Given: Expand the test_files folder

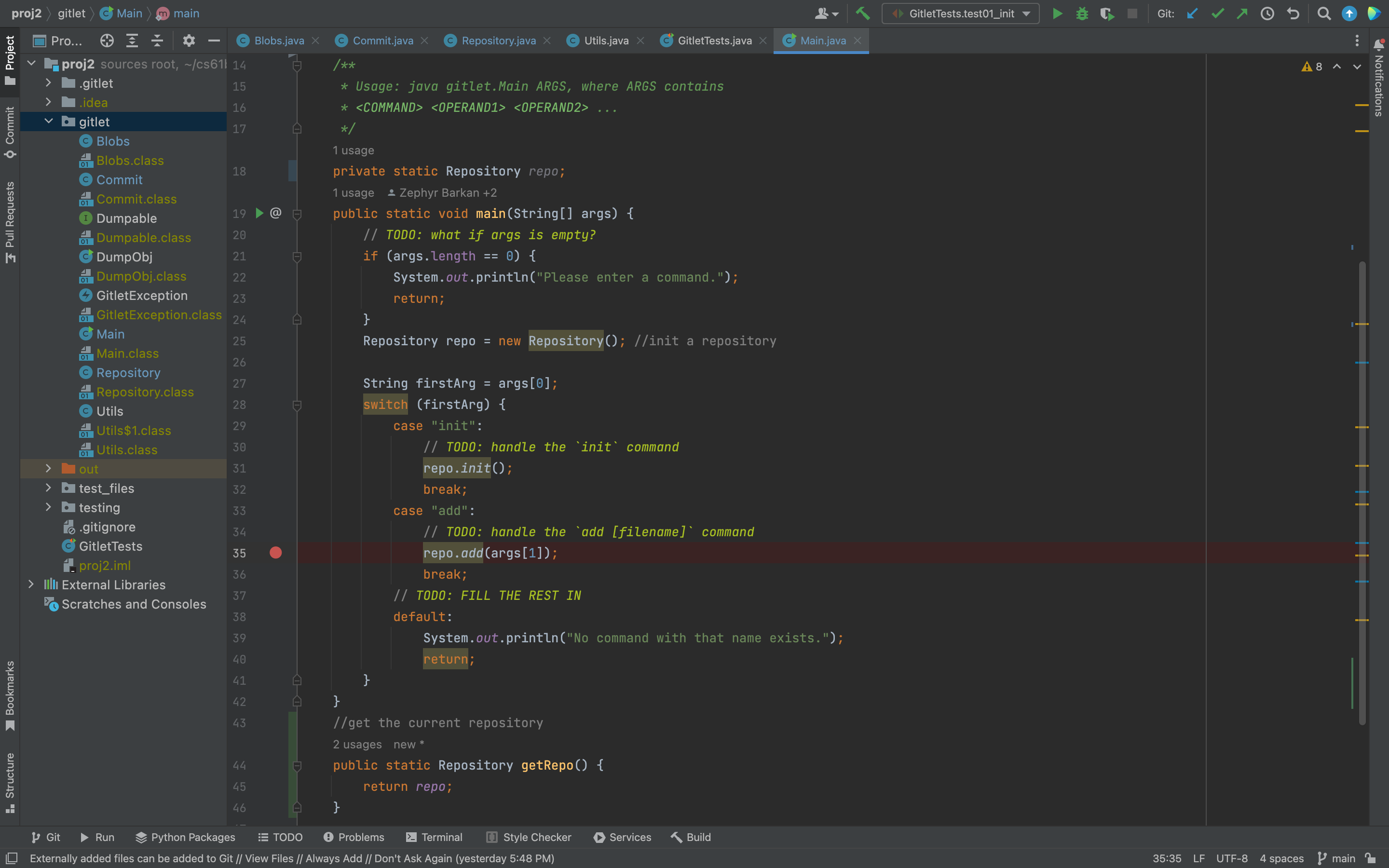Looking at the screenshot, I should coord(49,488).
